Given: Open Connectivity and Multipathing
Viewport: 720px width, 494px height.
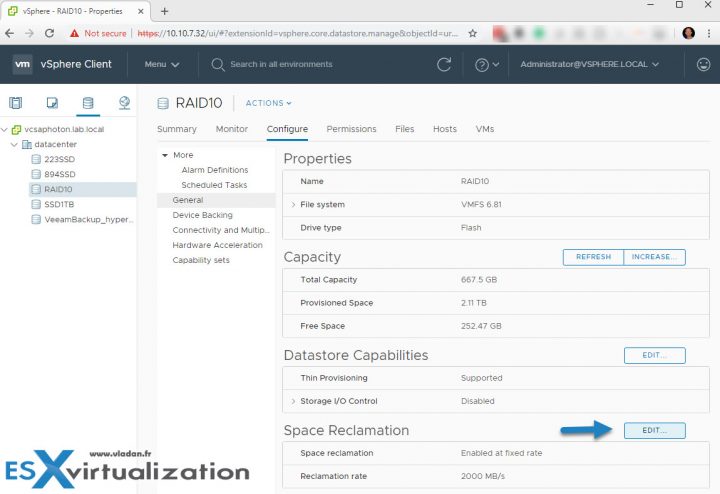Looking at the screenshot, I should (x=221, y=230).
